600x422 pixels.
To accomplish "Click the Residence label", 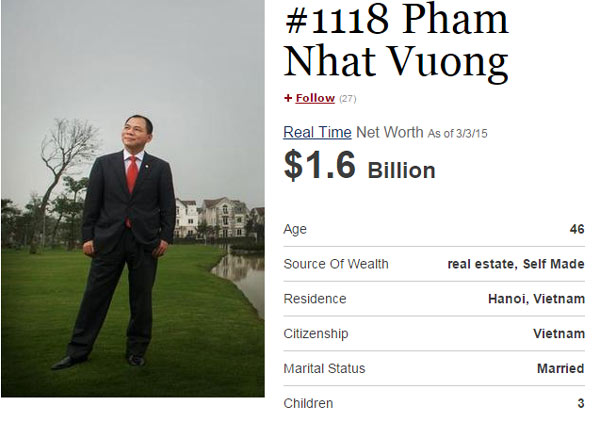I will pyautogui.click(x=315, y=299).
